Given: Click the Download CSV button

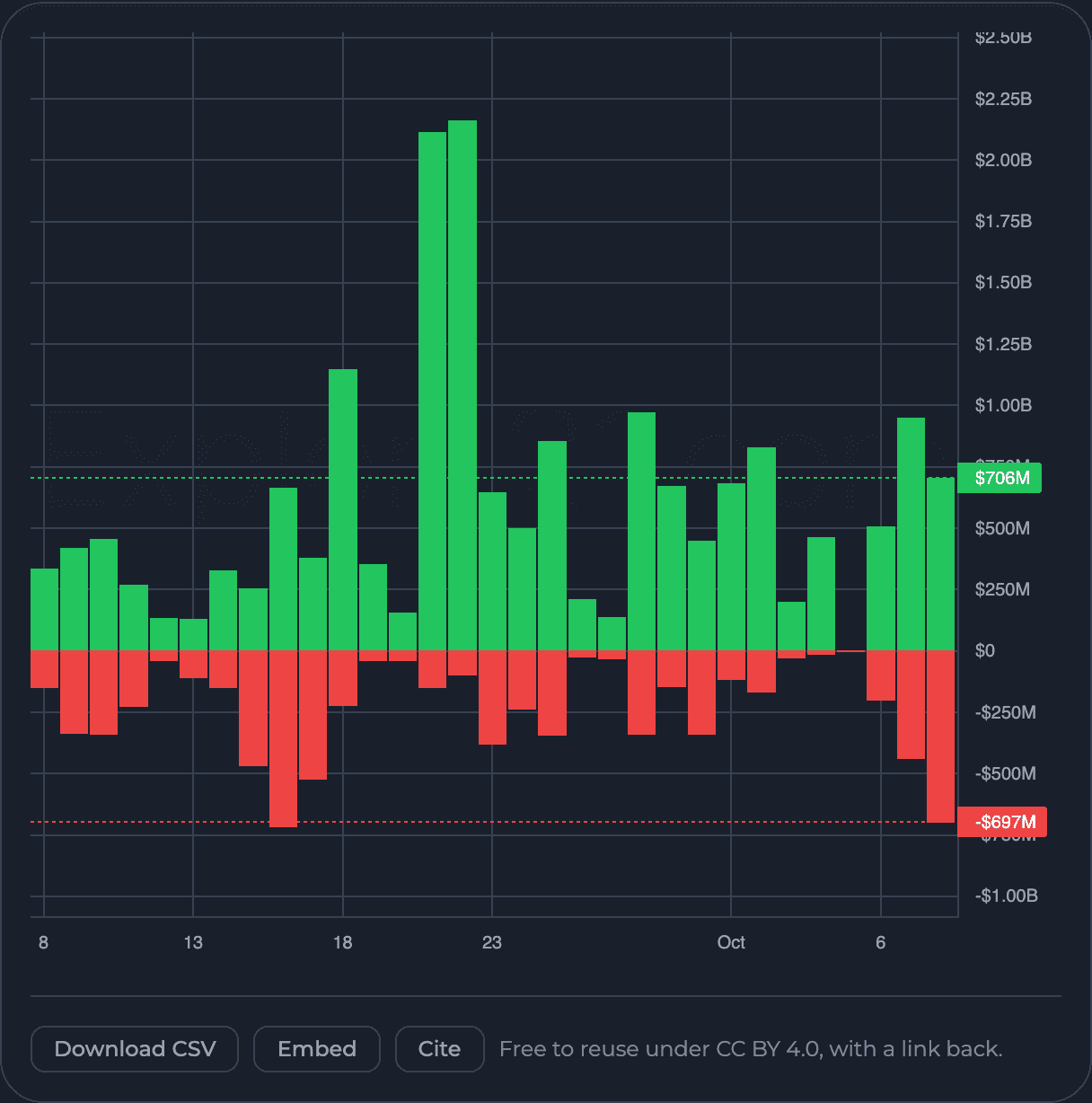Looking at the screenshot, I should pos(135,1049).
